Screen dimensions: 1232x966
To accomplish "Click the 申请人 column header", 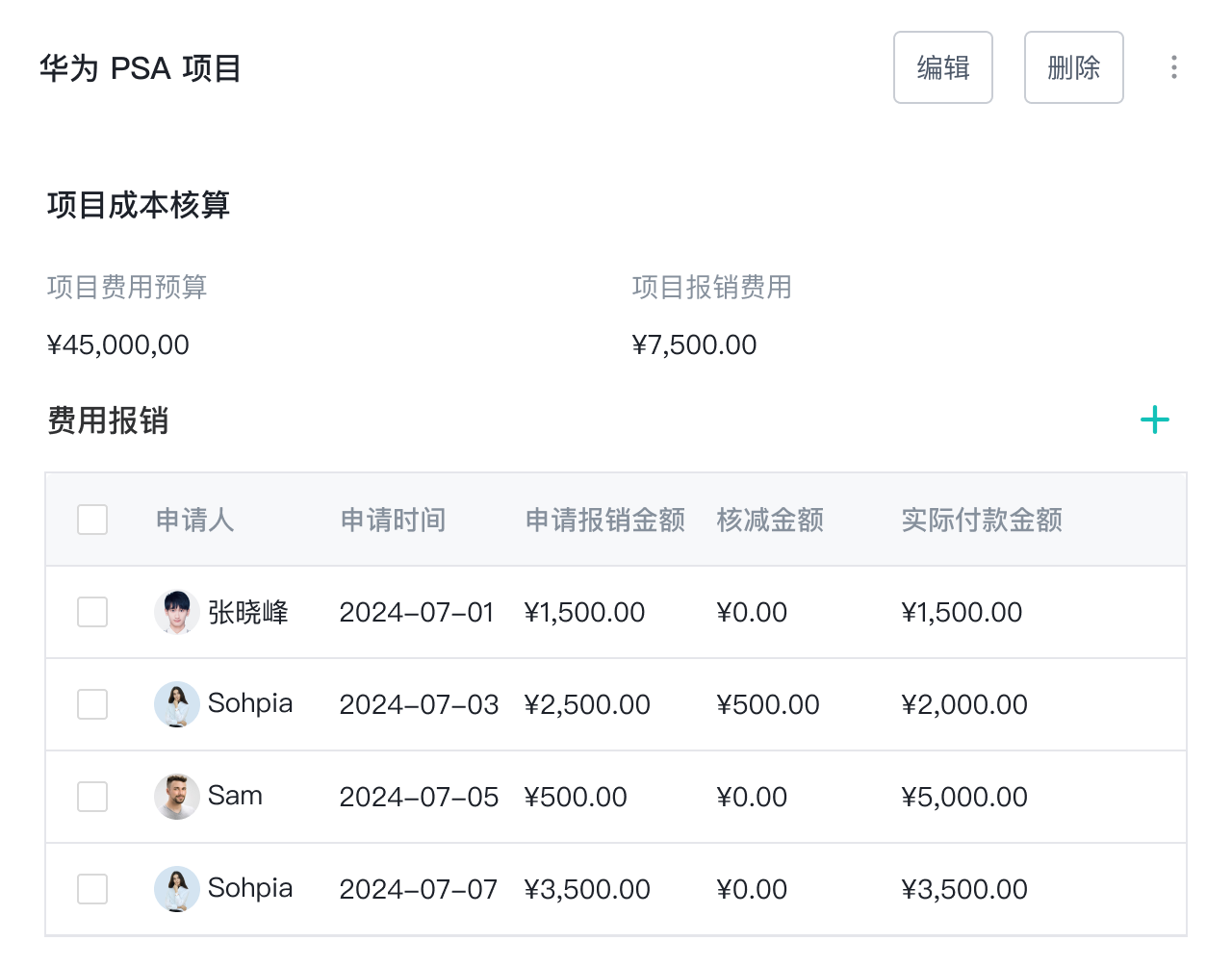I will point(194,521).
